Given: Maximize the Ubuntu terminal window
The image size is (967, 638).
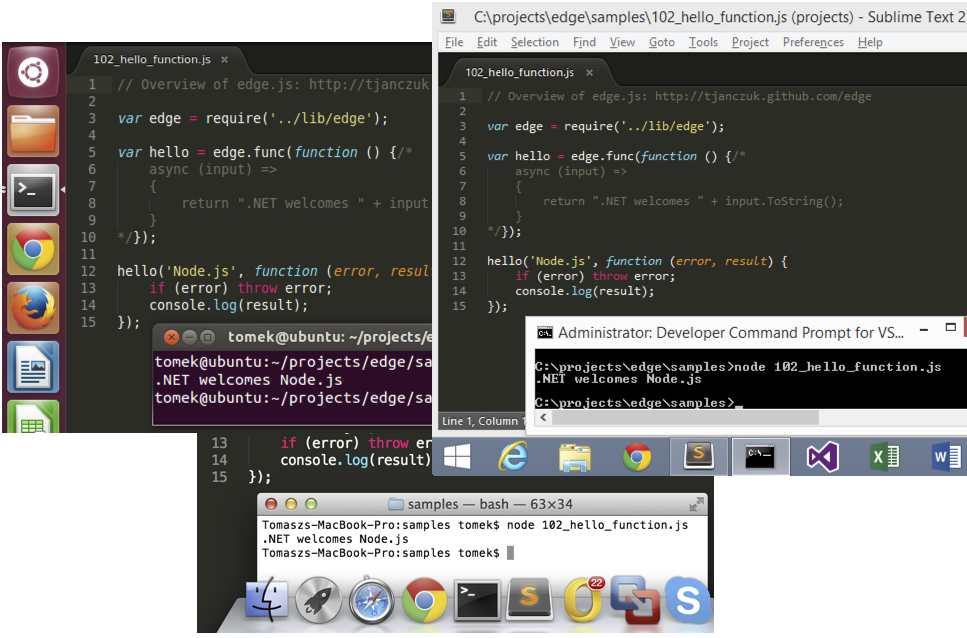Looking at the screenshot, I should pos(208,337).
